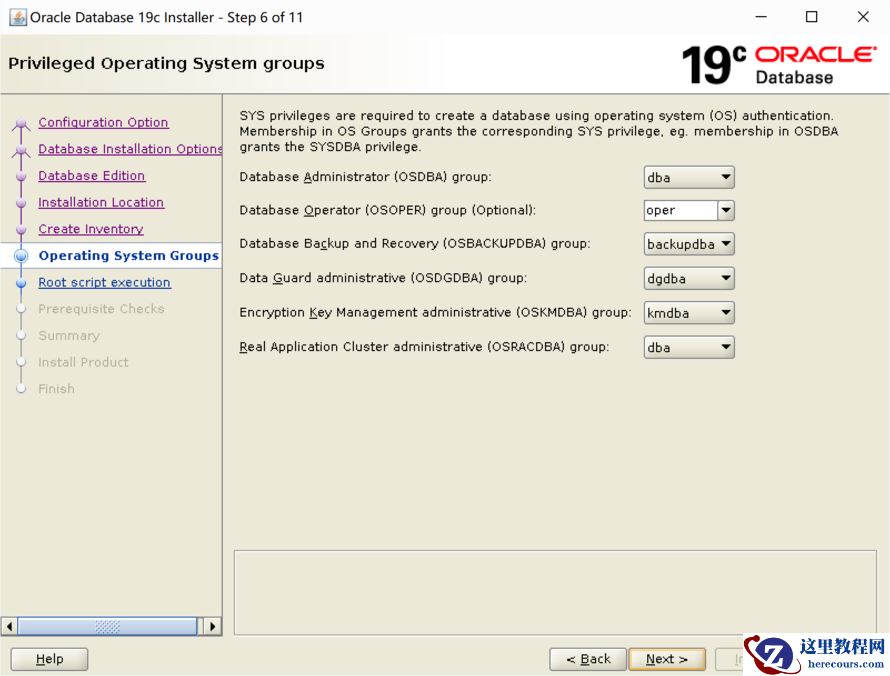Image resolution: width=890 pixels, height=676 pixels.
Task: Go to Database Installation Options step
Action: [x=130, y=149]
